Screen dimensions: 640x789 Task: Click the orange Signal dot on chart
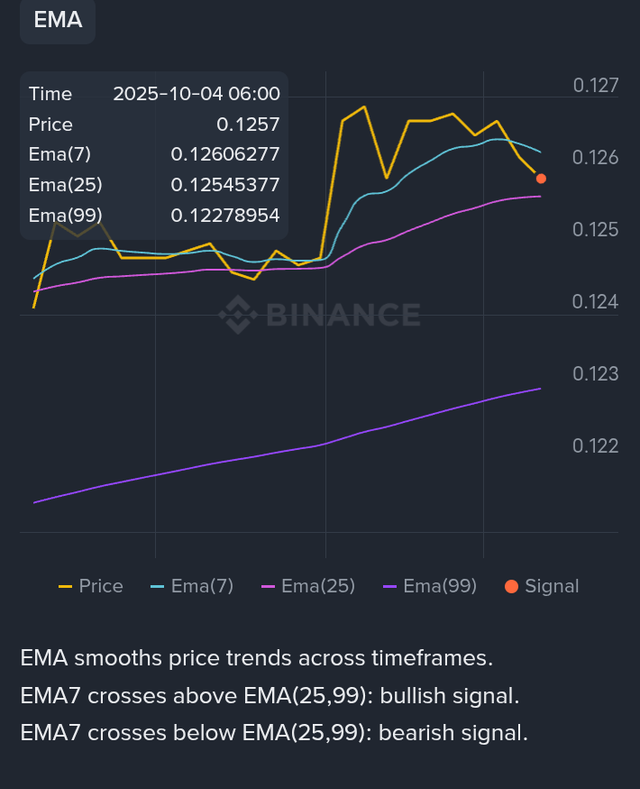(541, 178)
